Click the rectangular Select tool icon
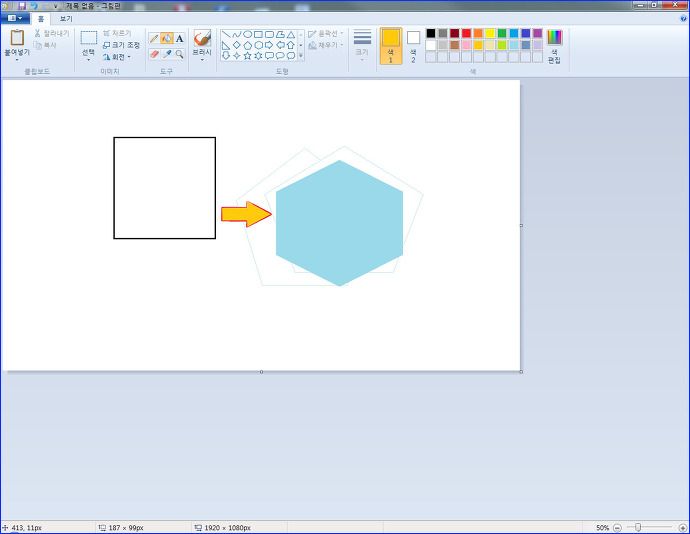 88,38
